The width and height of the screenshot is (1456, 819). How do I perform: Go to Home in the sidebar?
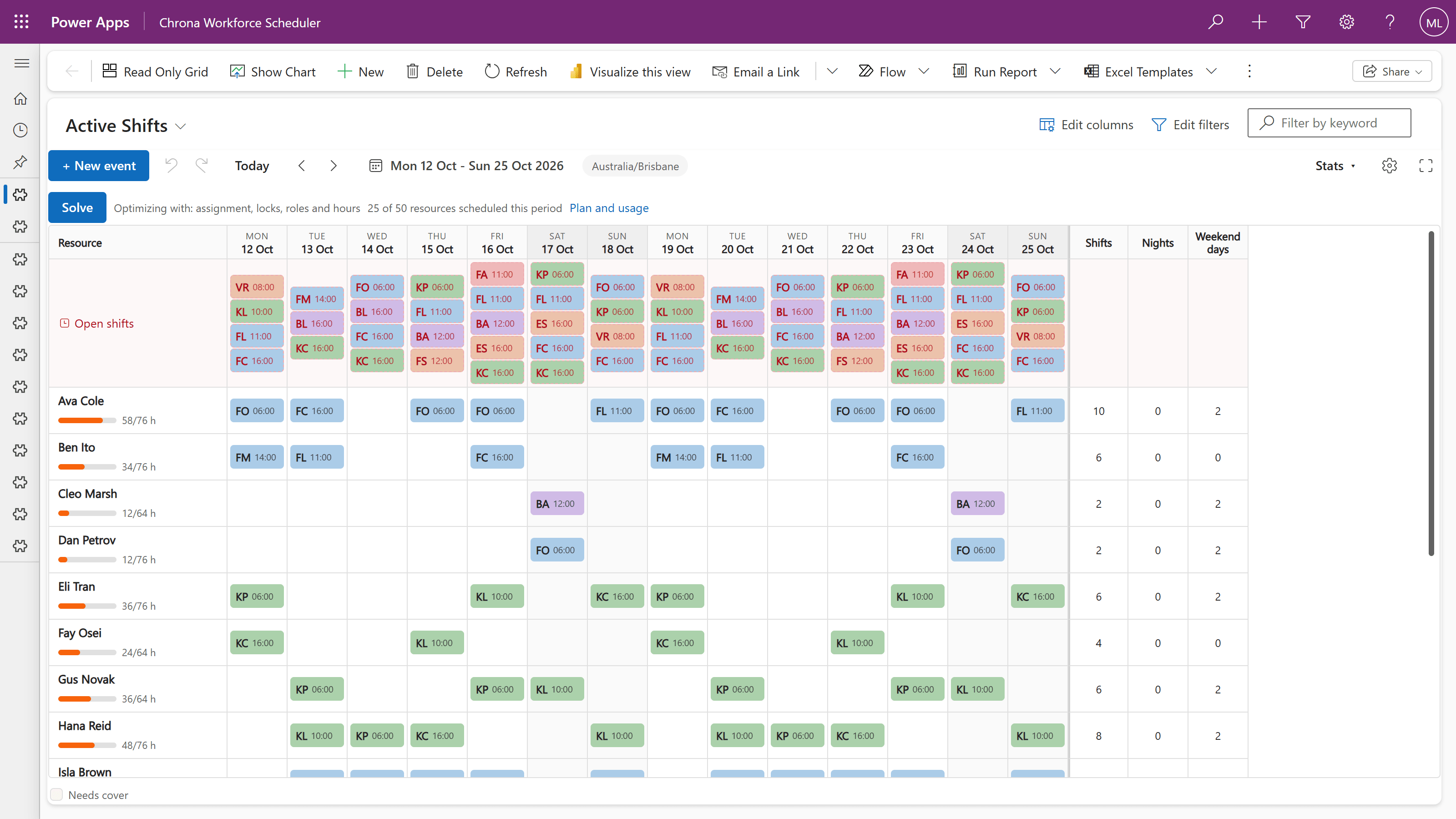20,99
